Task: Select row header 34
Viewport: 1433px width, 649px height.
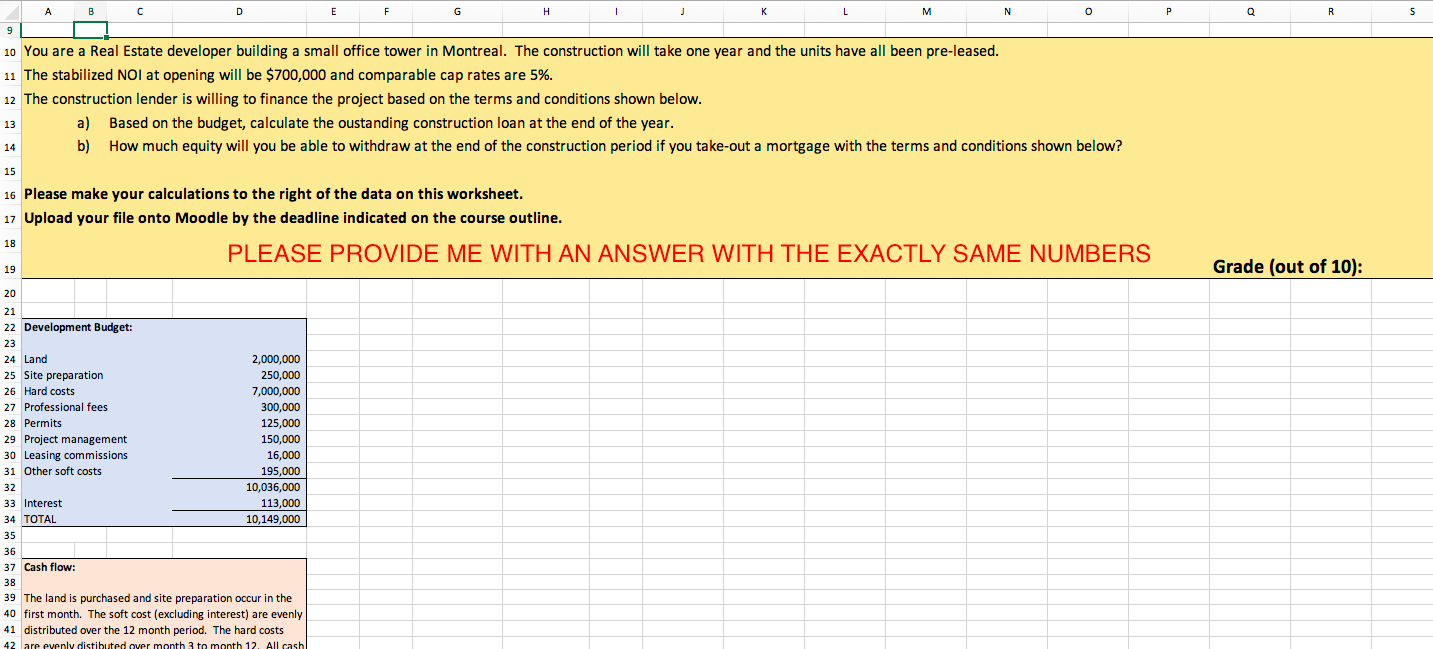Action: coord(10,519)
